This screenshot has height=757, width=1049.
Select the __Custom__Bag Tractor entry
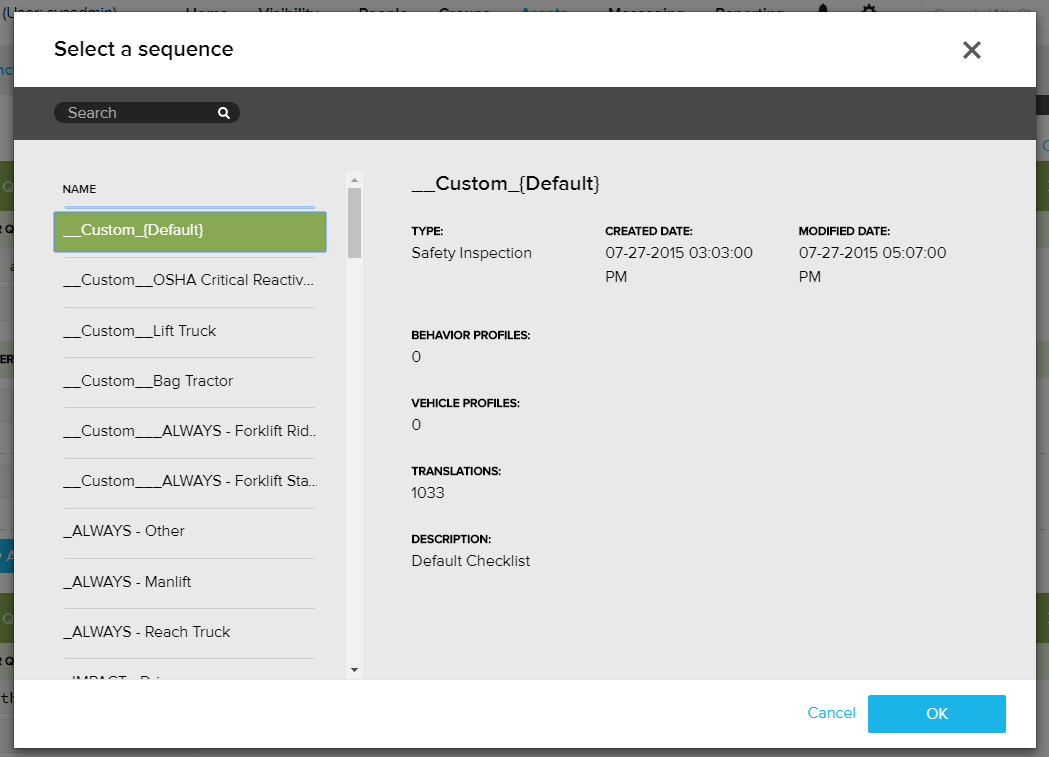[189, 381]
